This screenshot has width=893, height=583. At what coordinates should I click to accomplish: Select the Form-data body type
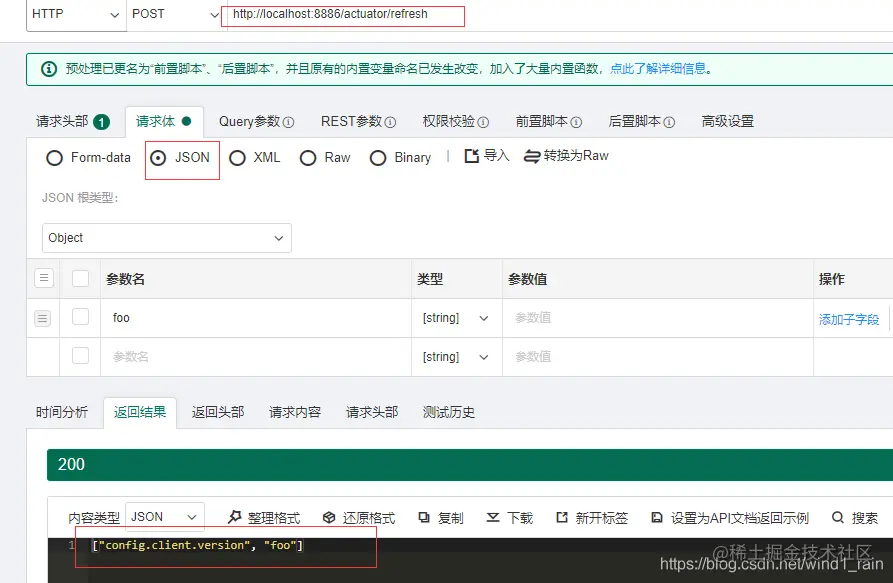point(55,158)
